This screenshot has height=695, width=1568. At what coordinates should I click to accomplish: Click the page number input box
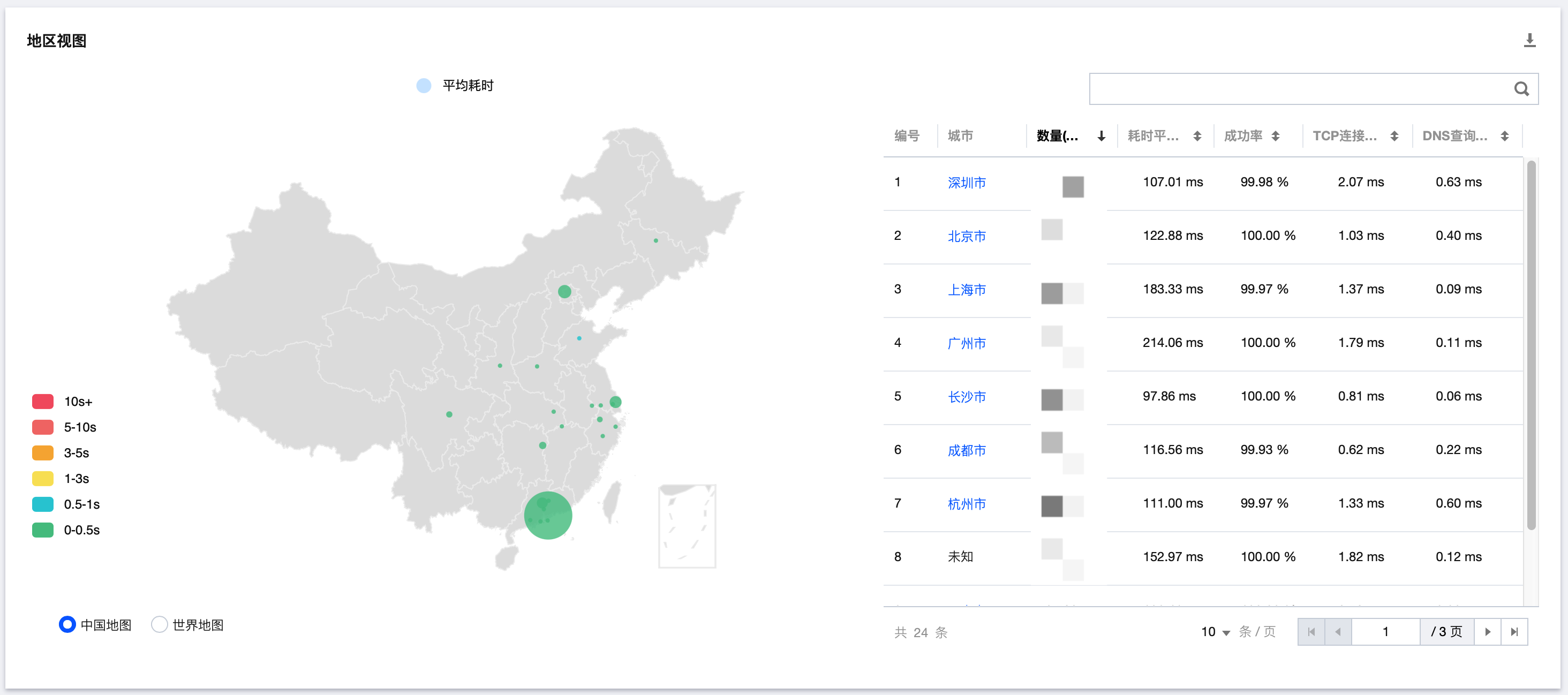(1385, 632)
